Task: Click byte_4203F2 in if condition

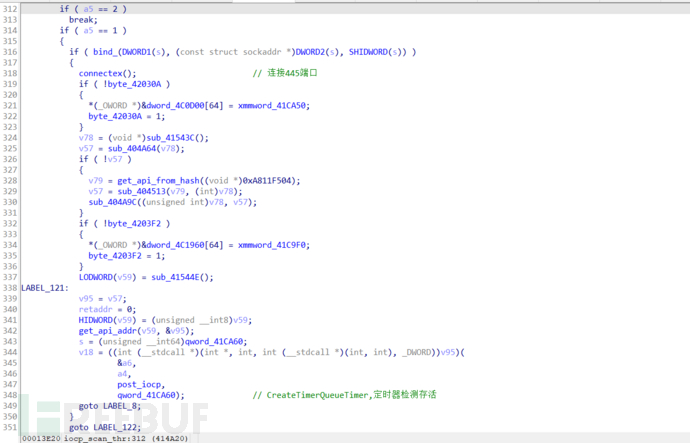Action: click(134, 223)
